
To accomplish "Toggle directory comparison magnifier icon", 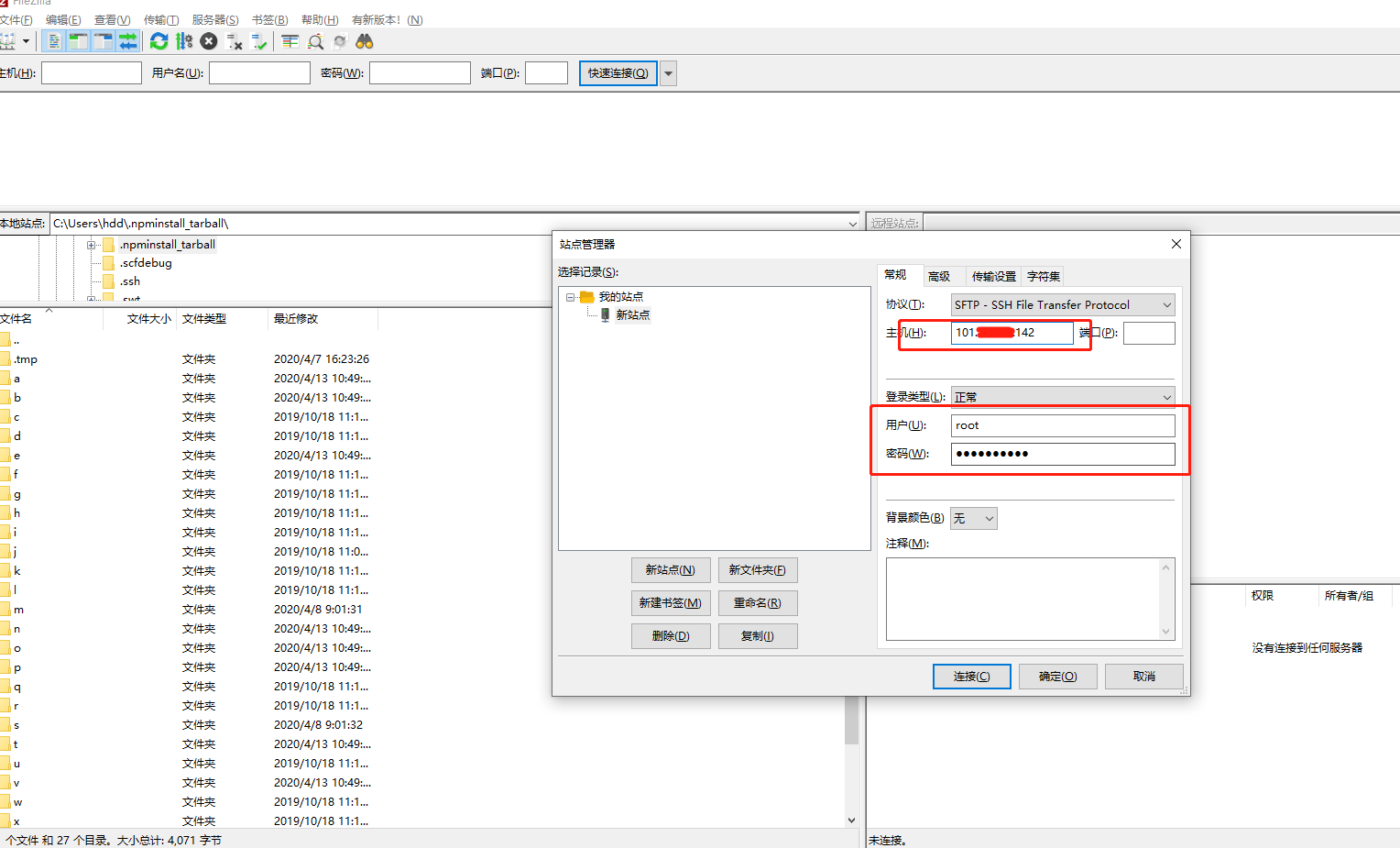I will coord(315,41).
